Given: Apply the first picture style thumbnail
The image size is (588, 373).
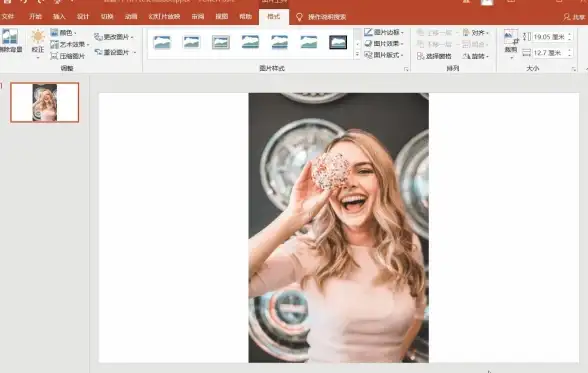Looking at the screenshot, I should tap(162, 42).
